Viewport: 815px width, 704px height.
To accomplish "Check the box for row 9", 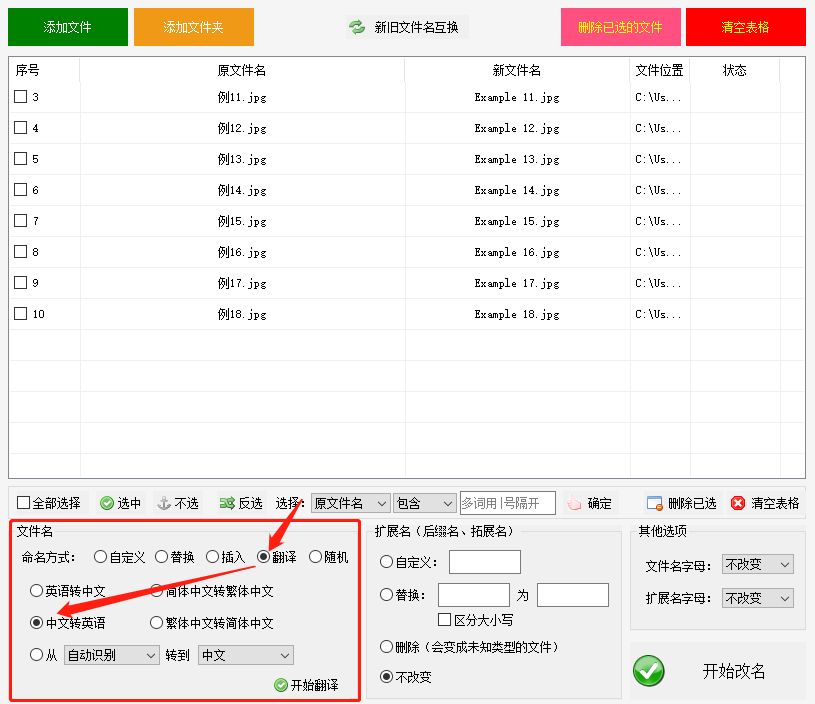I will point(20,283).
